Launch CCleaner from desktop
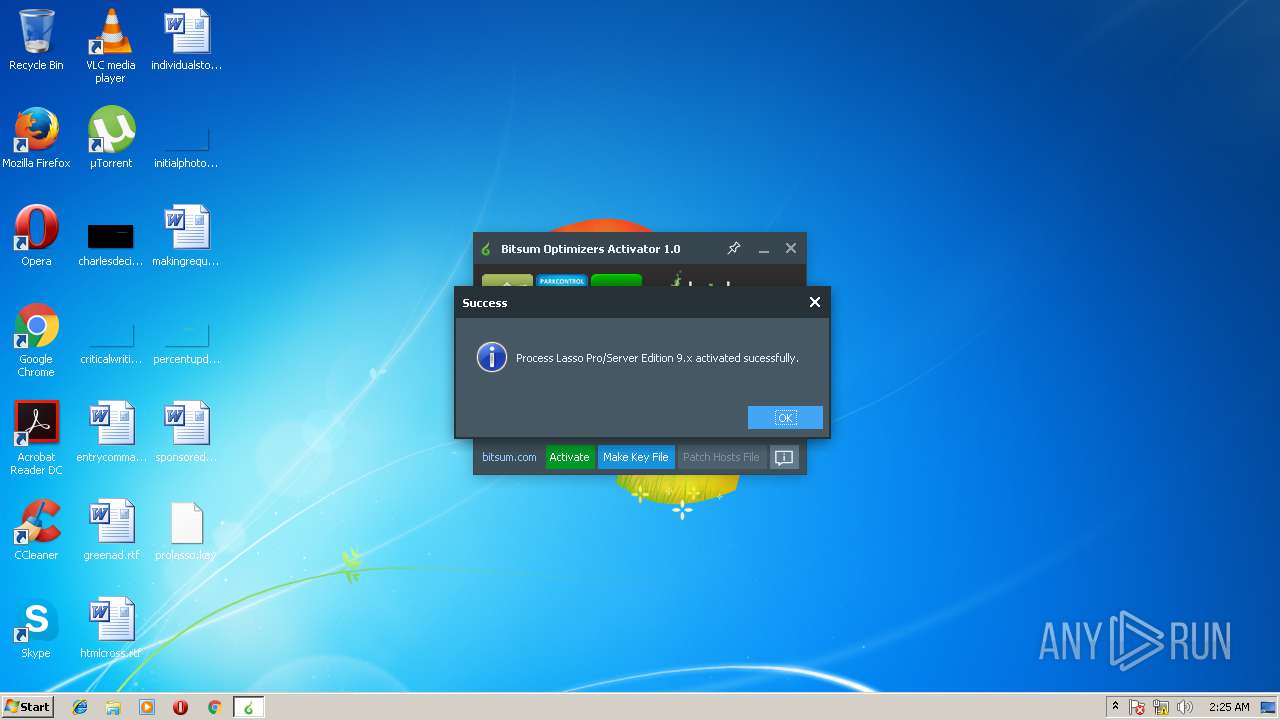This screenshot has width=1280, height=720. coord(36,530)
